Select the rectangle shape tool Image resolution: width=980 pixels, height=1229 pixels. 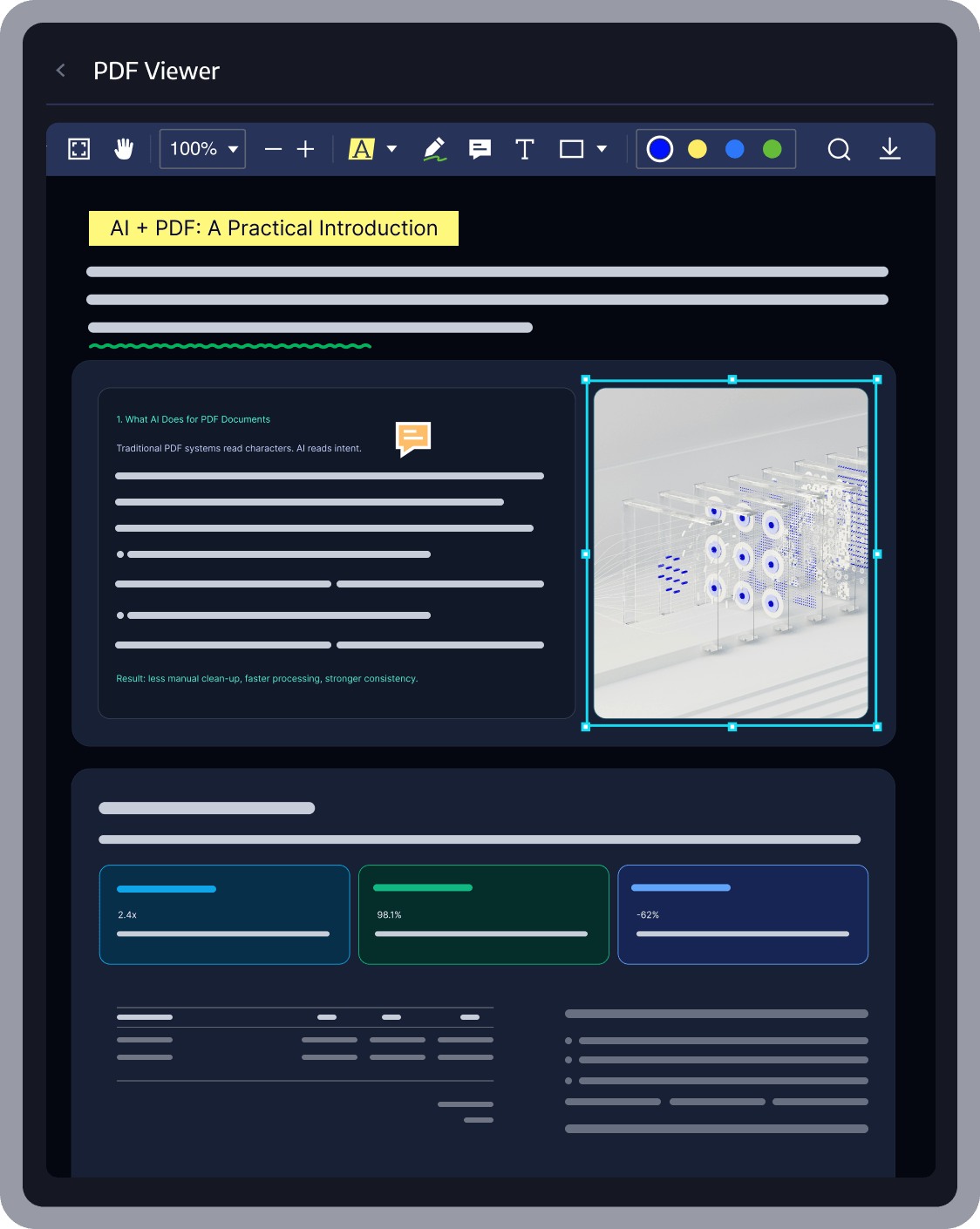tap(571, 149)
